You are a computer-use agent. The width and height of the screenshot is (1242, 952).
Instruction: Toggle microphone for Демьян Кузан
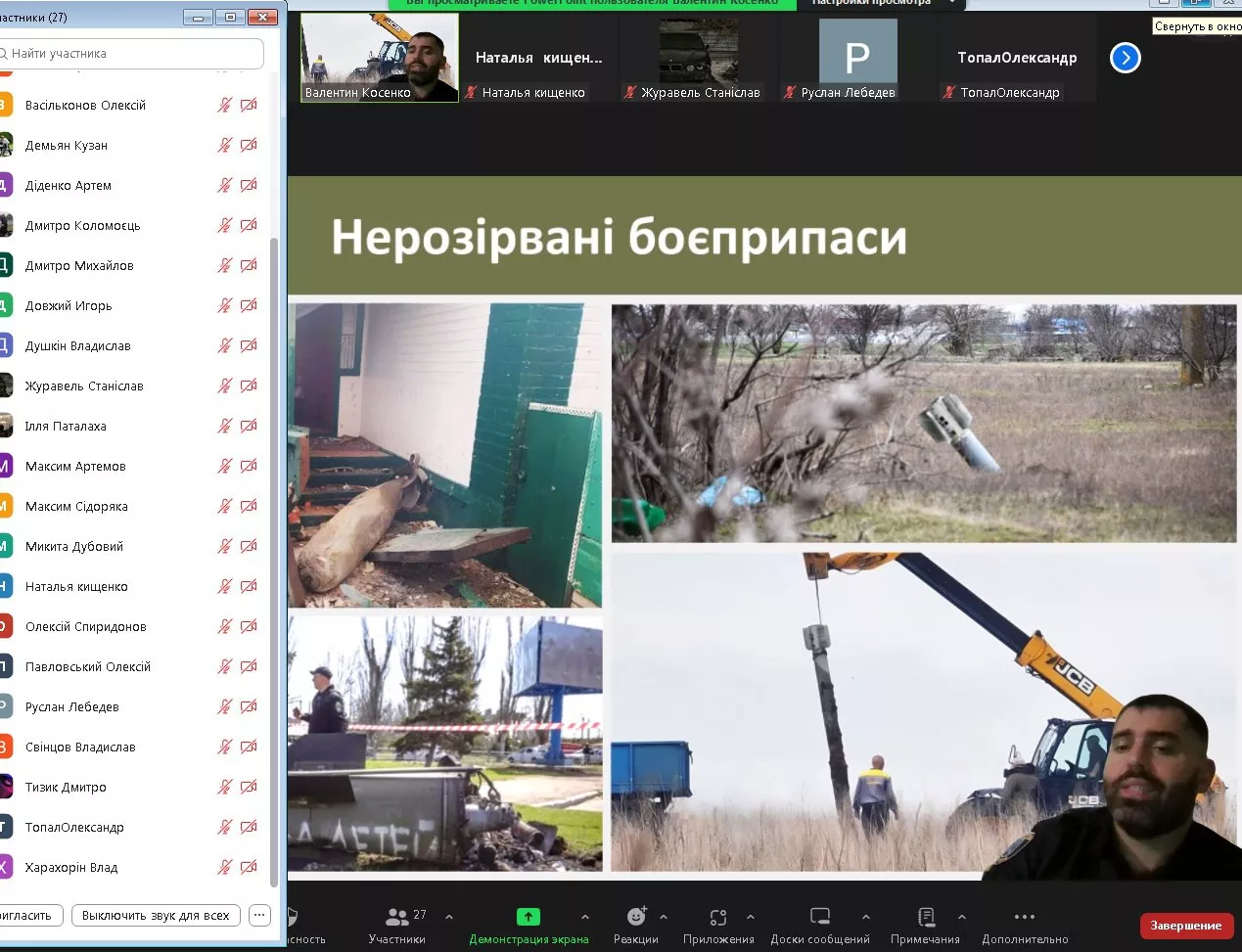(225, 145)
